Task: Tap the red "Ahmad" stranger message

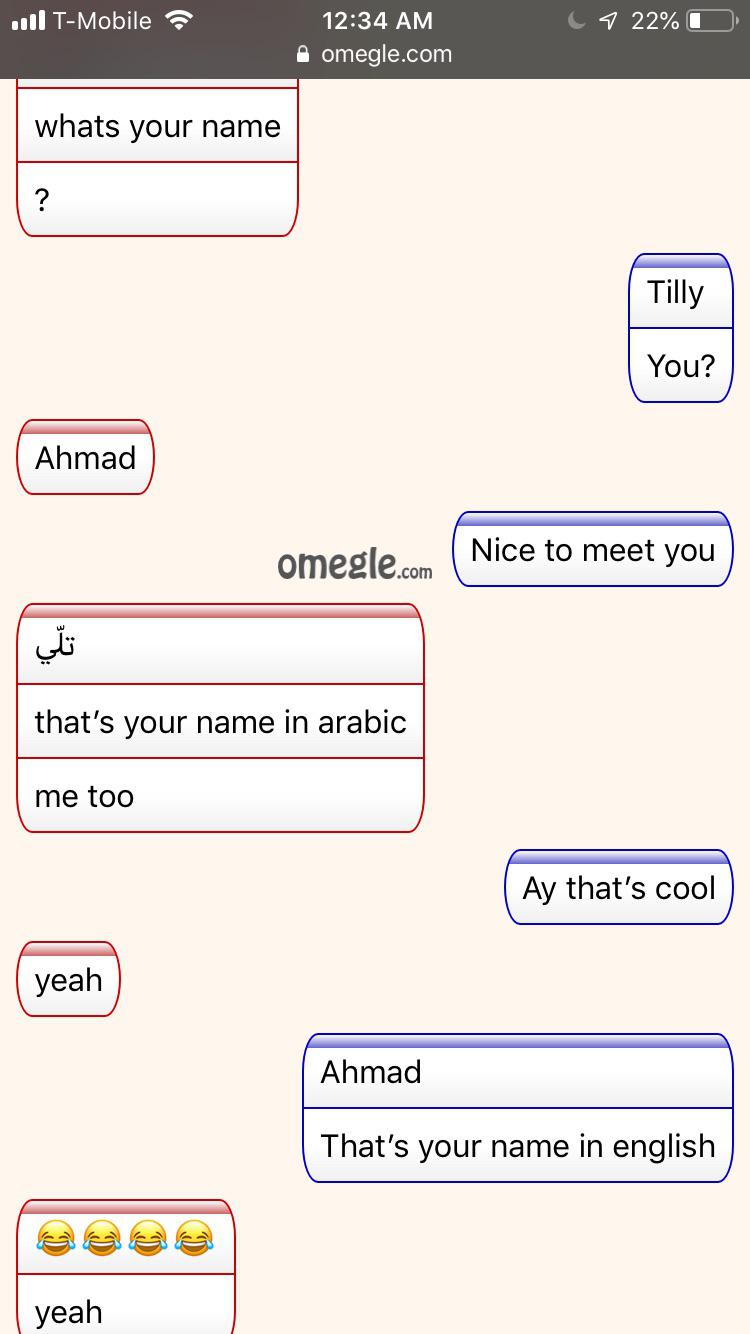Action: click(x=85, y=459)
